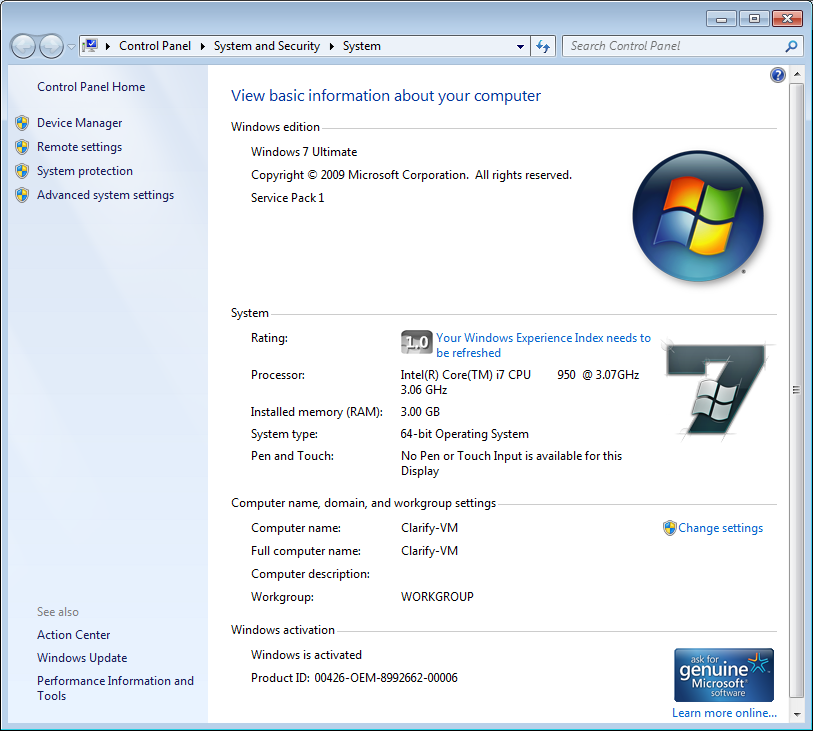This screenshot has height=731, width=813.
Task: Click the Back navigation arrow
Action: (23, 47)
